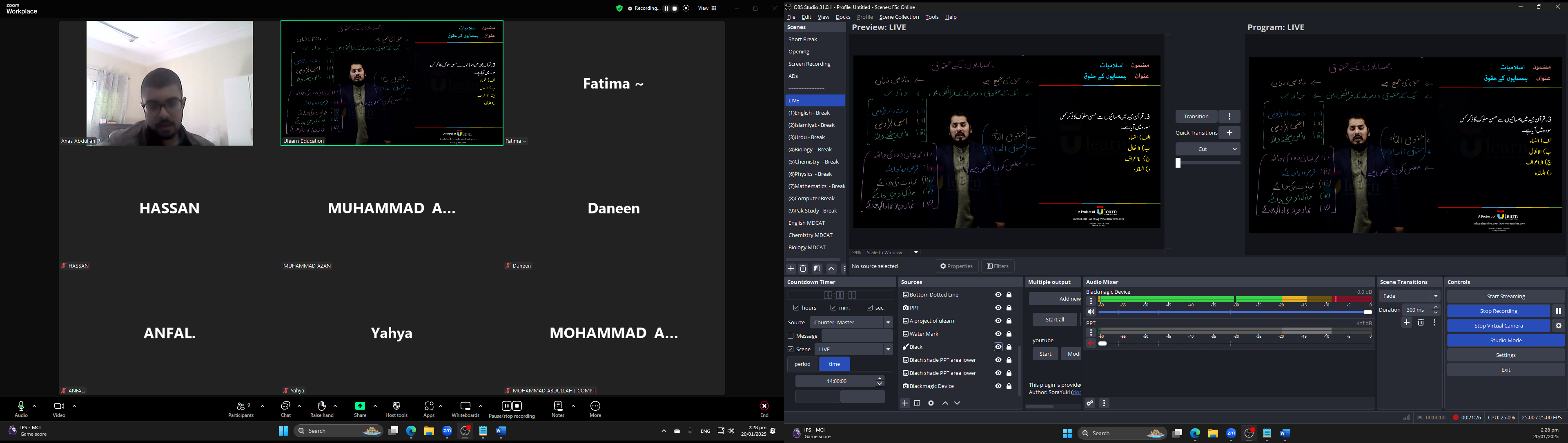Move source up in Sources toolbar

coord(945,403)
